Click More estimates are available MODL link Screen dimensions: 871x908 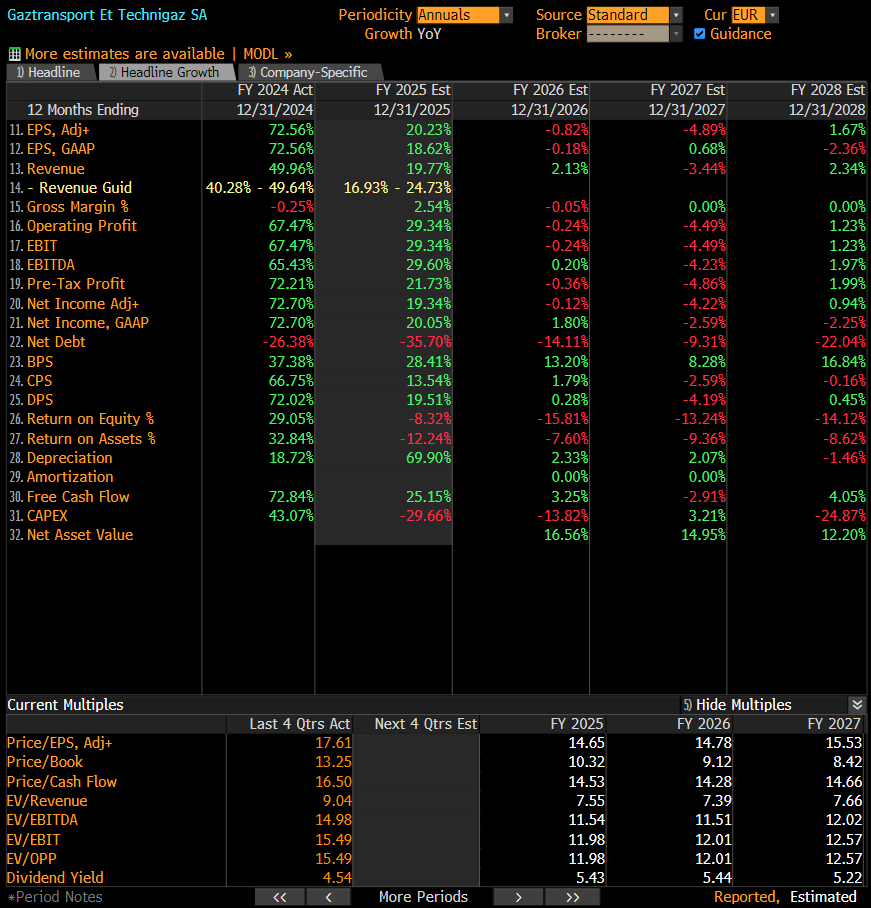(x=158, y=54)
